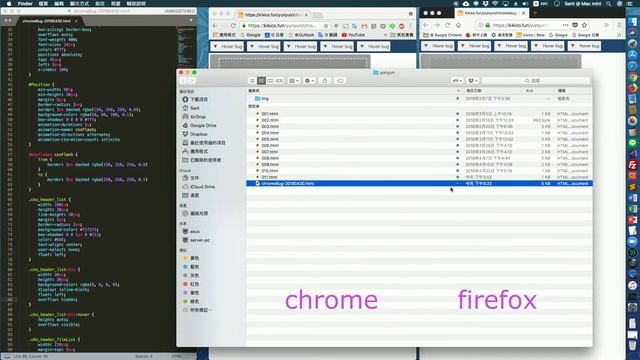Open Google Drive in the Finder sidebar
This screenshot has height=360, width=640.
[199, 126]
